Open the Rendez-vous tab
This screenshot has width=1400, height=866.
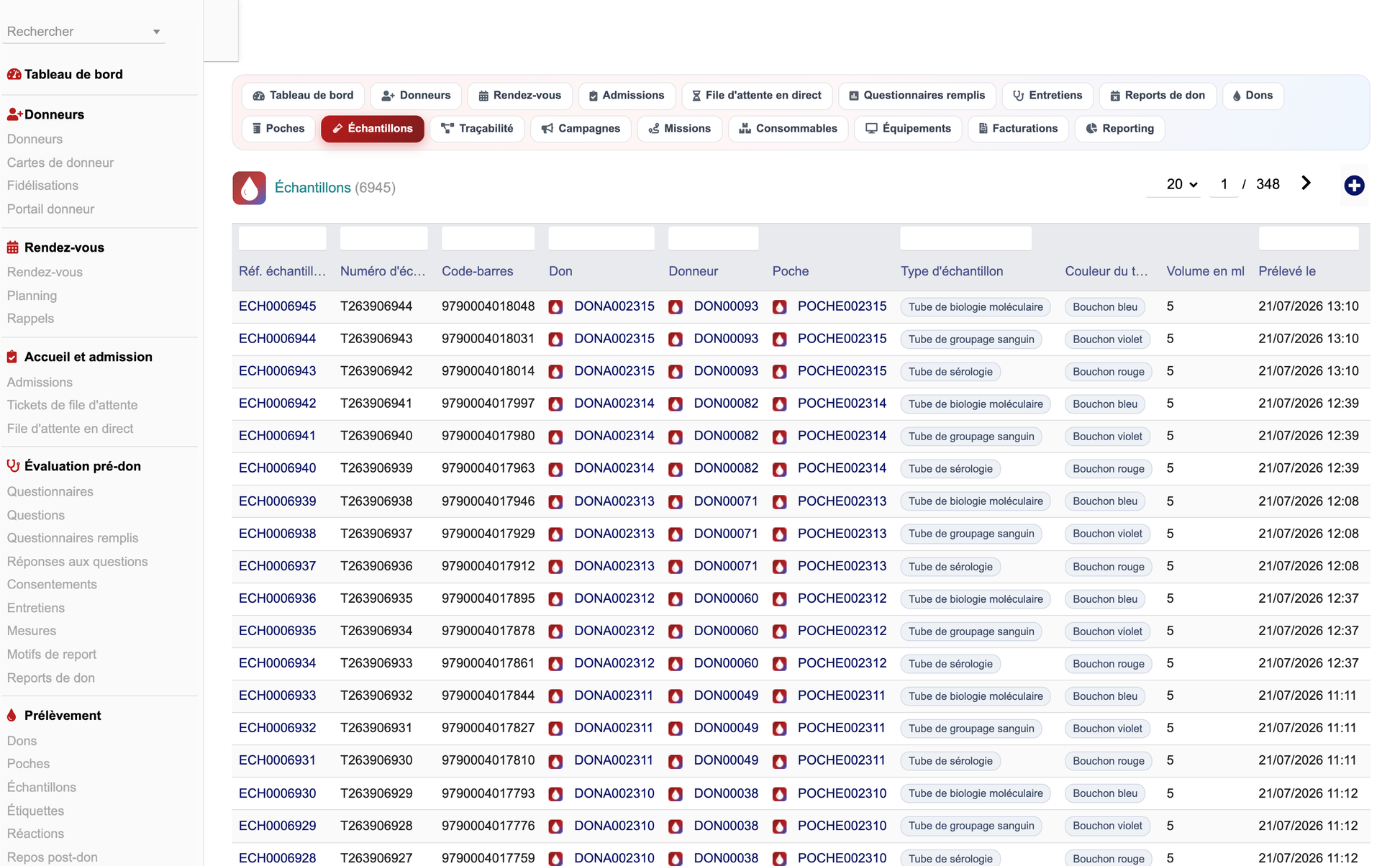point(519,96)
